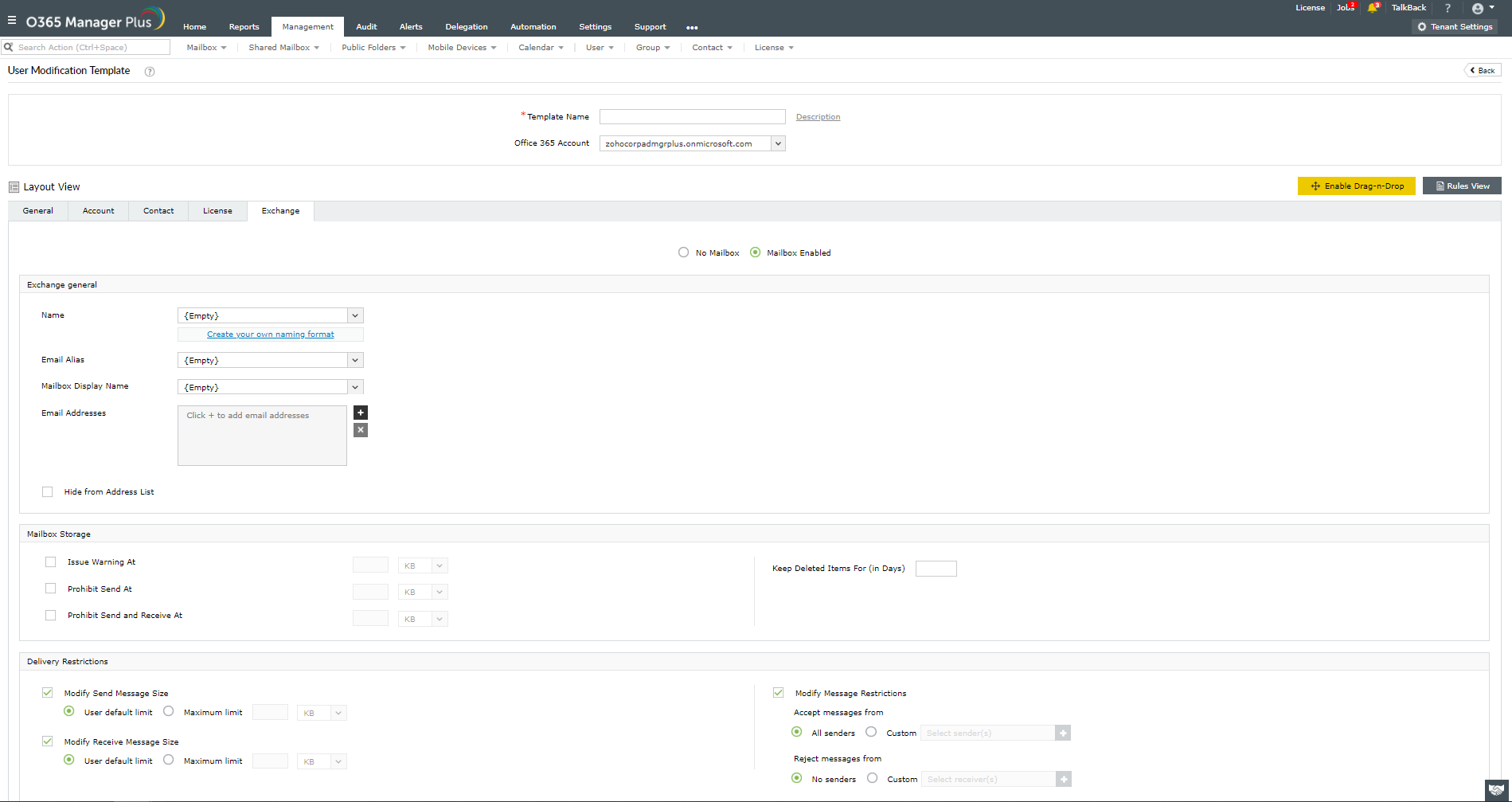
Task: Open the hamburger navigation menu
Action: click(x=12, y=21)
